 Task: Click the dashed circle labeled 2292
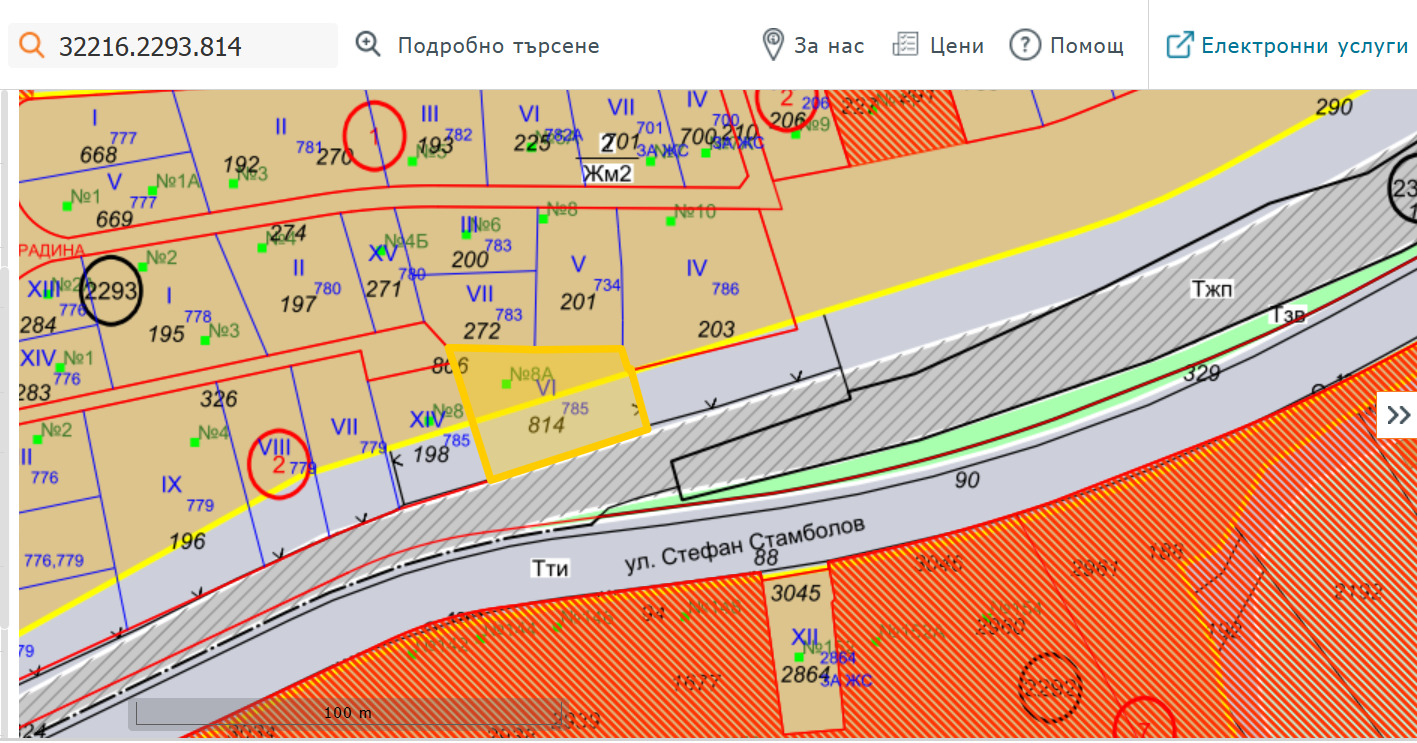tap(1051, 687)
